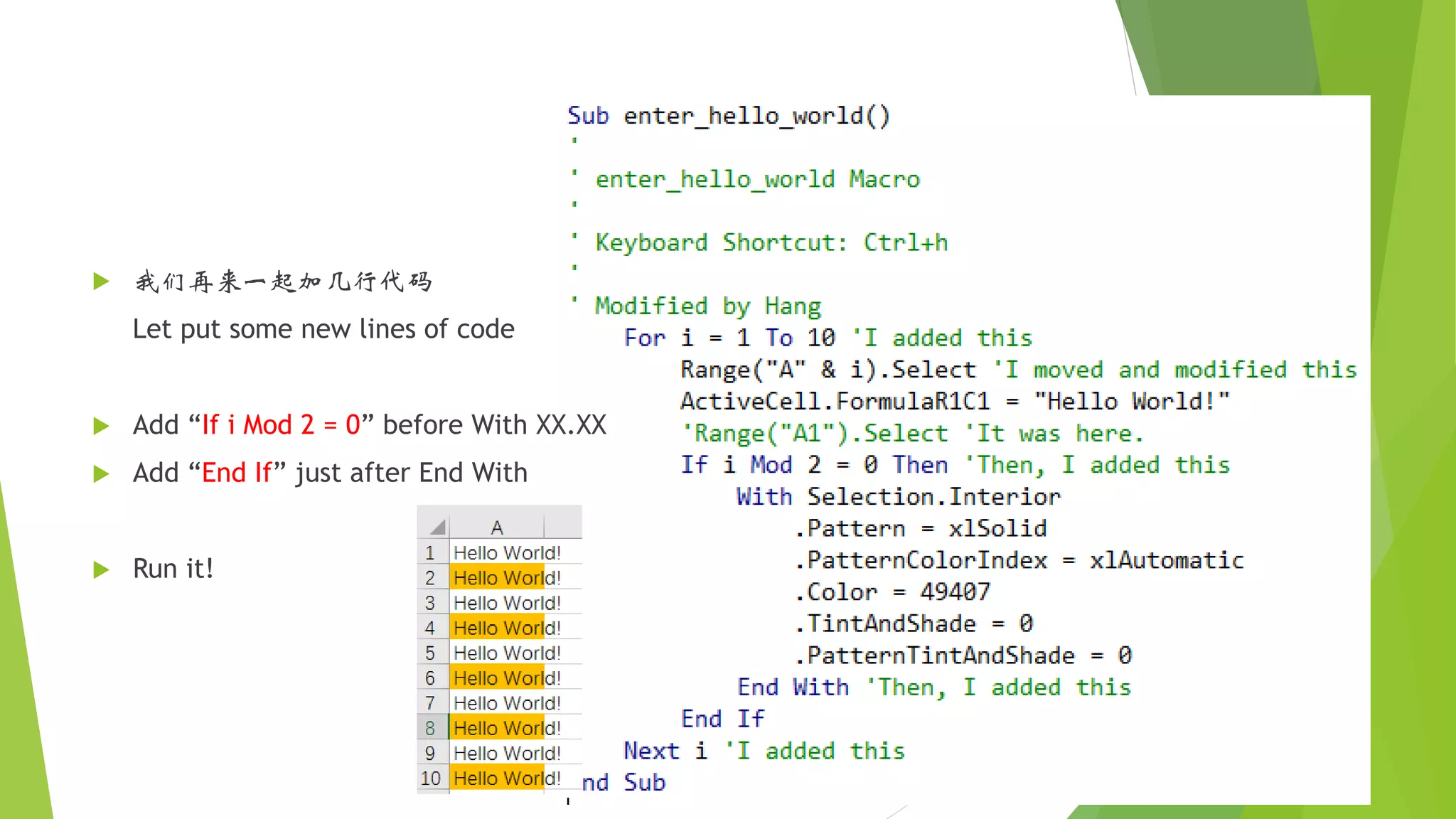This screenshot has height=819, width=1456.
Task: Click orange cell A2 Hello World!
Action: [x=497, y=578]
